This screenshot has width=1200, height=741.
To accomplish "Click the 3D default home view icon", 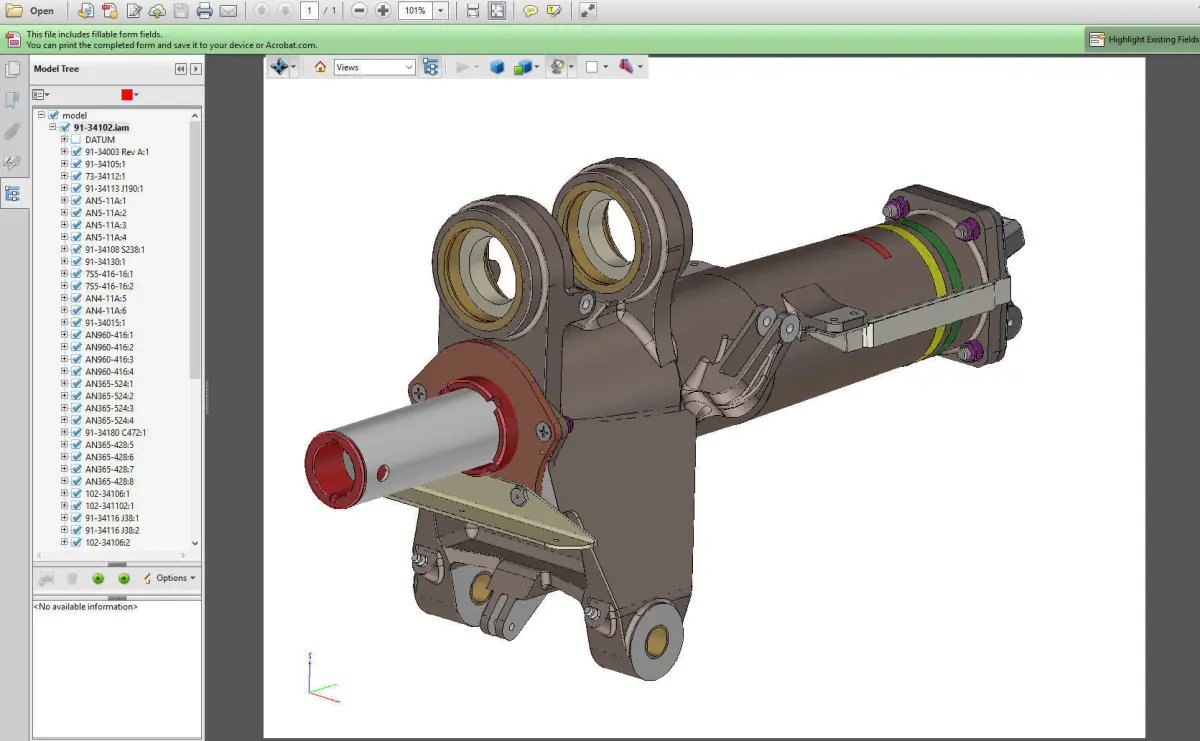I will [320, 67].
